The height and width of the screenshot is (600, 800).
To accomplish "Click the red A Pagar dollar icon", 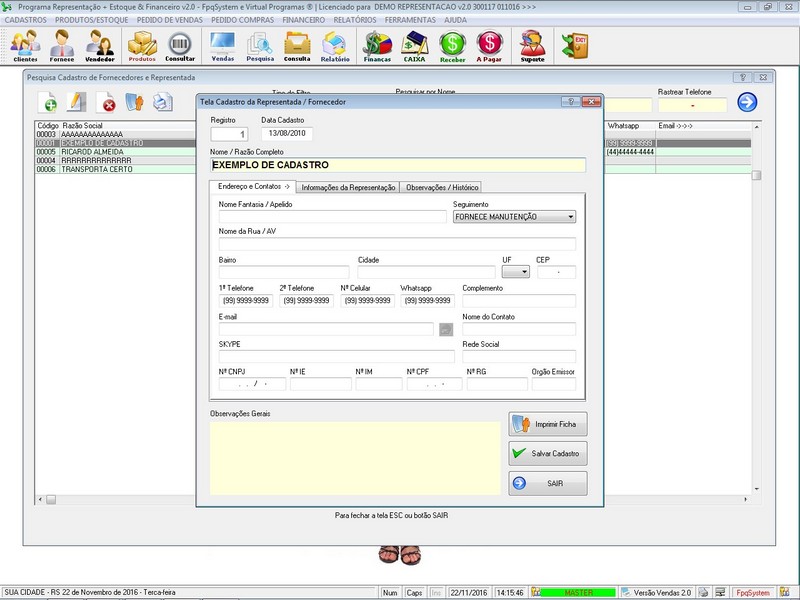I will [x=489, y=45].
